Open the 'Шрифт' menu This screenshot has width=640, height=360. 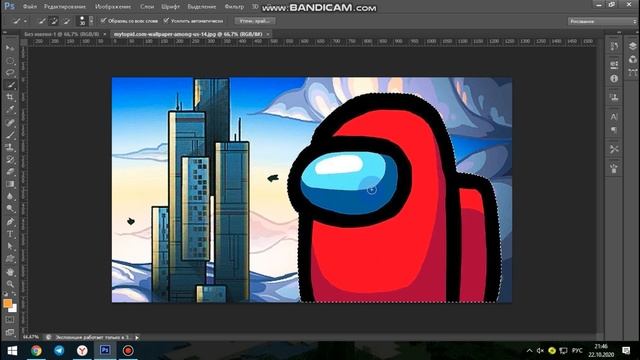(x=171, y=7)
